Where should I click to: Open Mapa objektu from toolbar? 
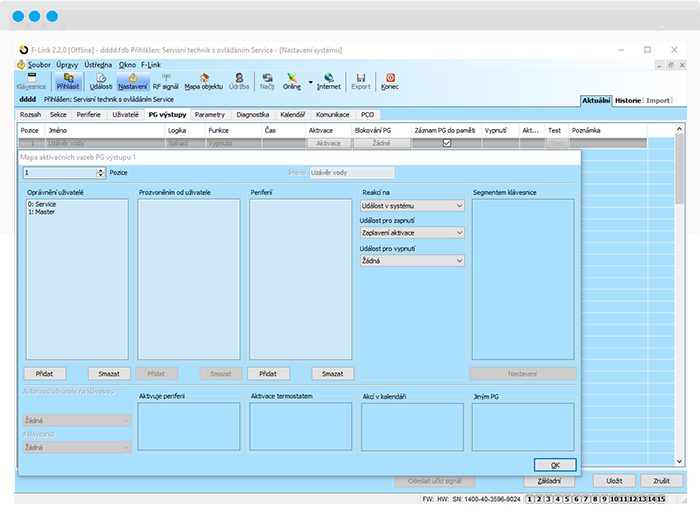click(x=204, y=80)
